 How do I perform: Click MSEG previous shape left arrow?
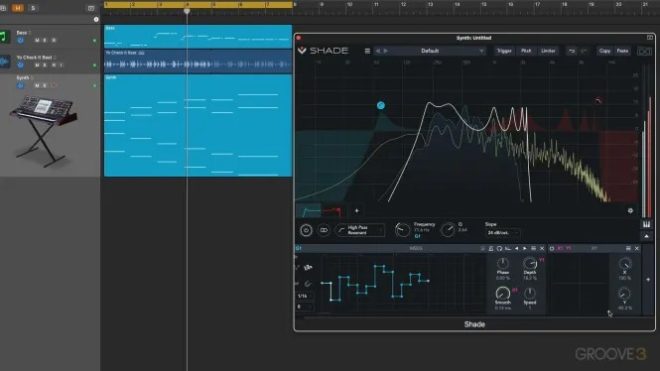(x=516, y=249)
